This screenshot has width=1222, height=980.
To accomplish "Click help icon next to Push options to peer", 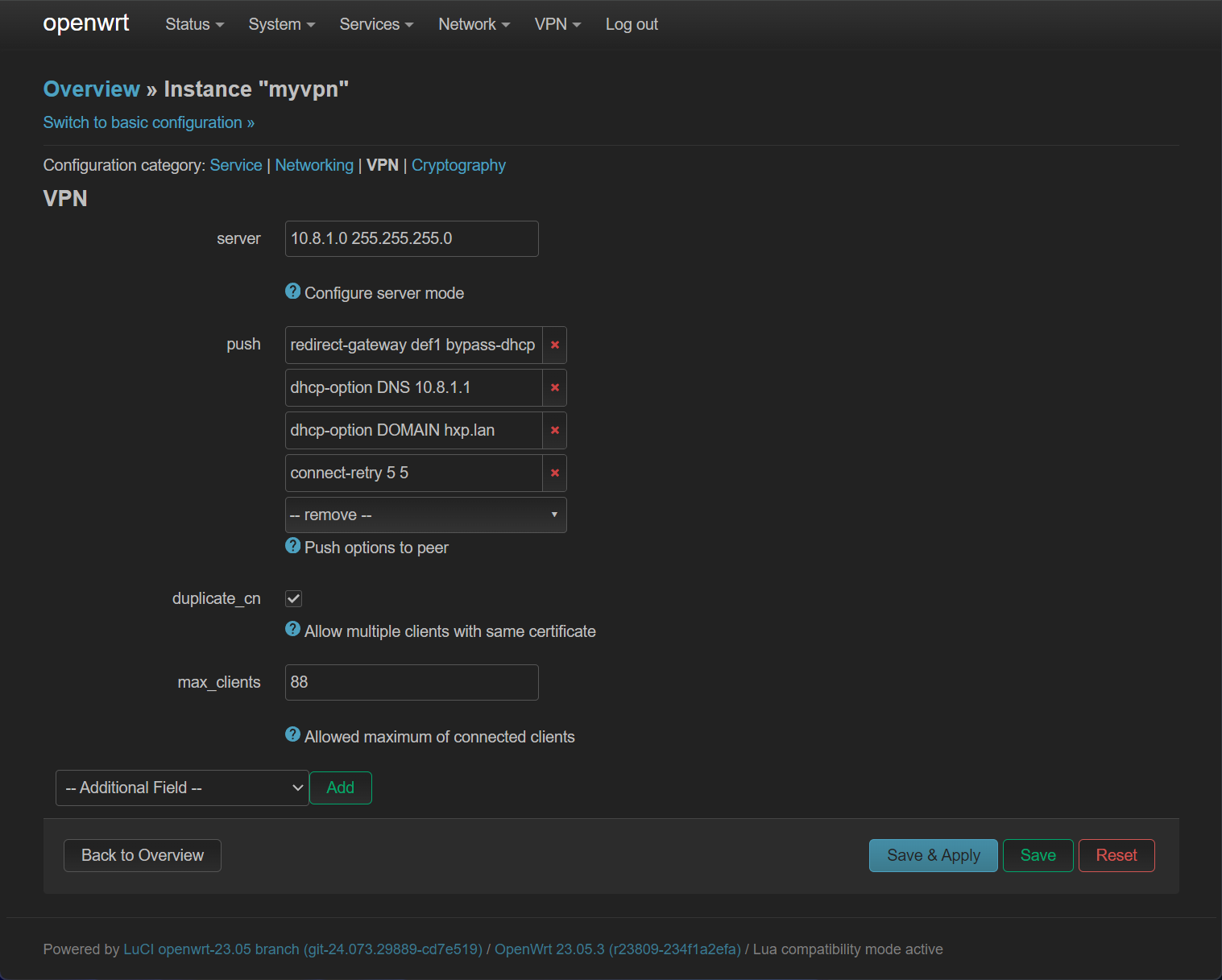I will pyautogui.click(x=293, y=546).
